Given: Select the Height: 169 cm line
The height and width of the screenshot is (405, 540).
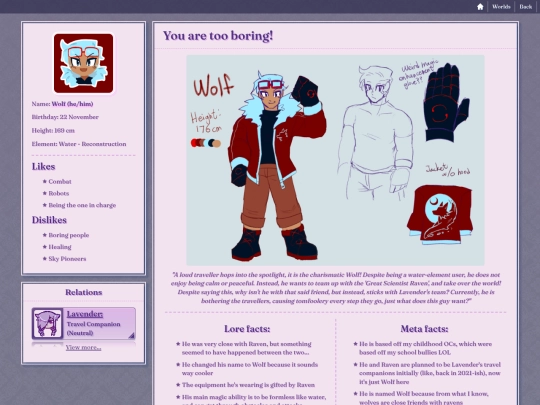Looking at the screenshot, I should click(53, 131).
